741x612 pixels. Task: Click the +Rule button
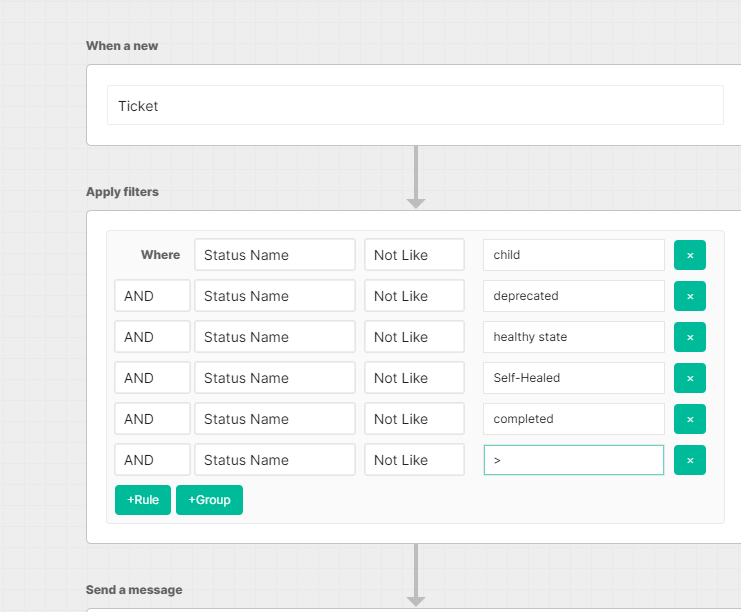[143, 500]
